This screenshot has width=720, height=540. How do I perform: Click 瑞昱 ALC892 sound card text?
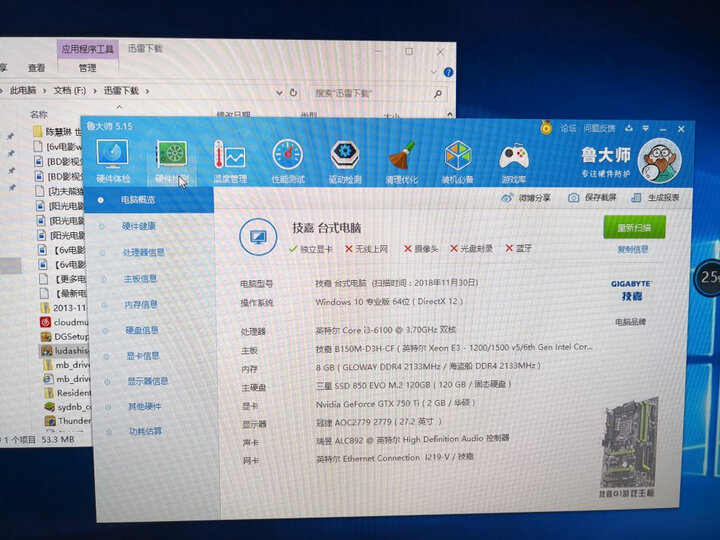coord(412,439)
